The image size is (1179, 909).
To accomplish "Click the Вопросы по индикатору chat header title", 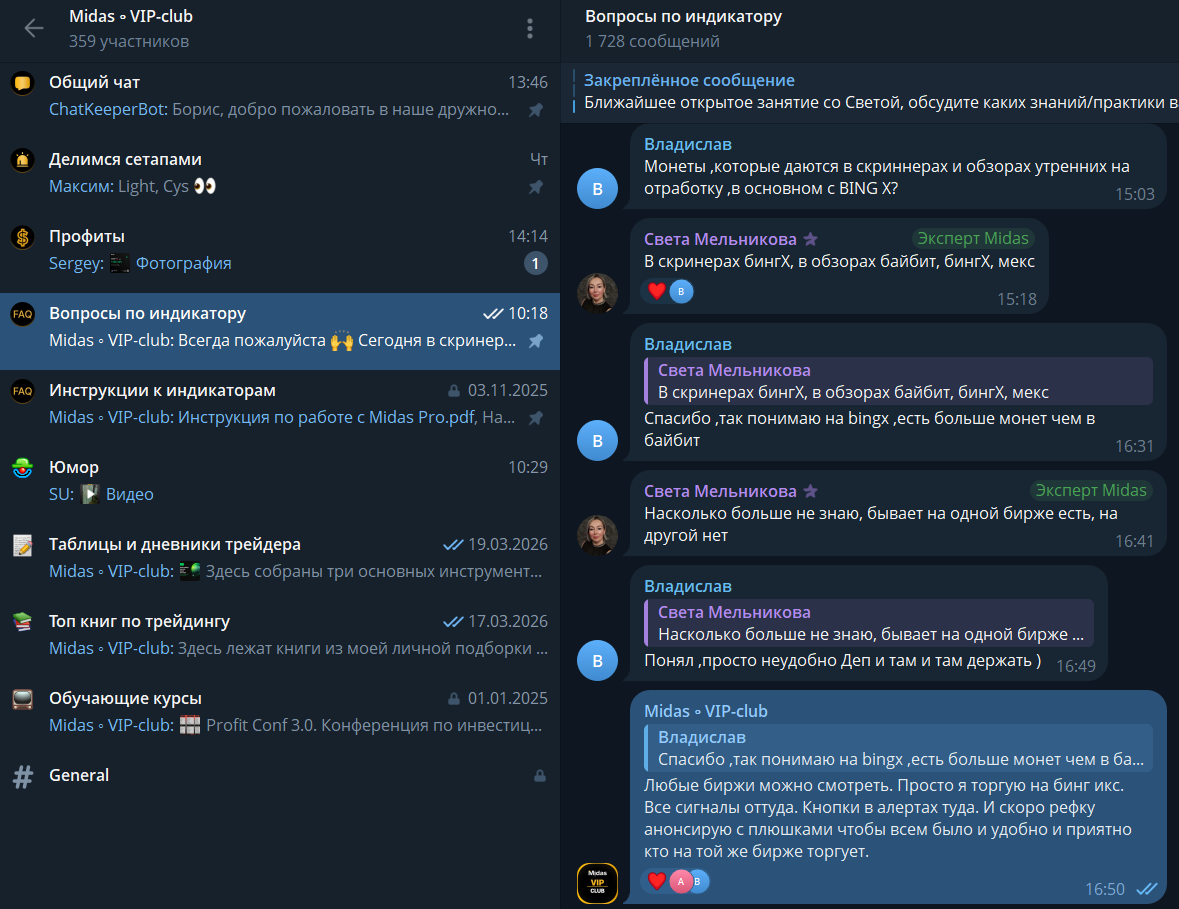I will pos(683,17).
